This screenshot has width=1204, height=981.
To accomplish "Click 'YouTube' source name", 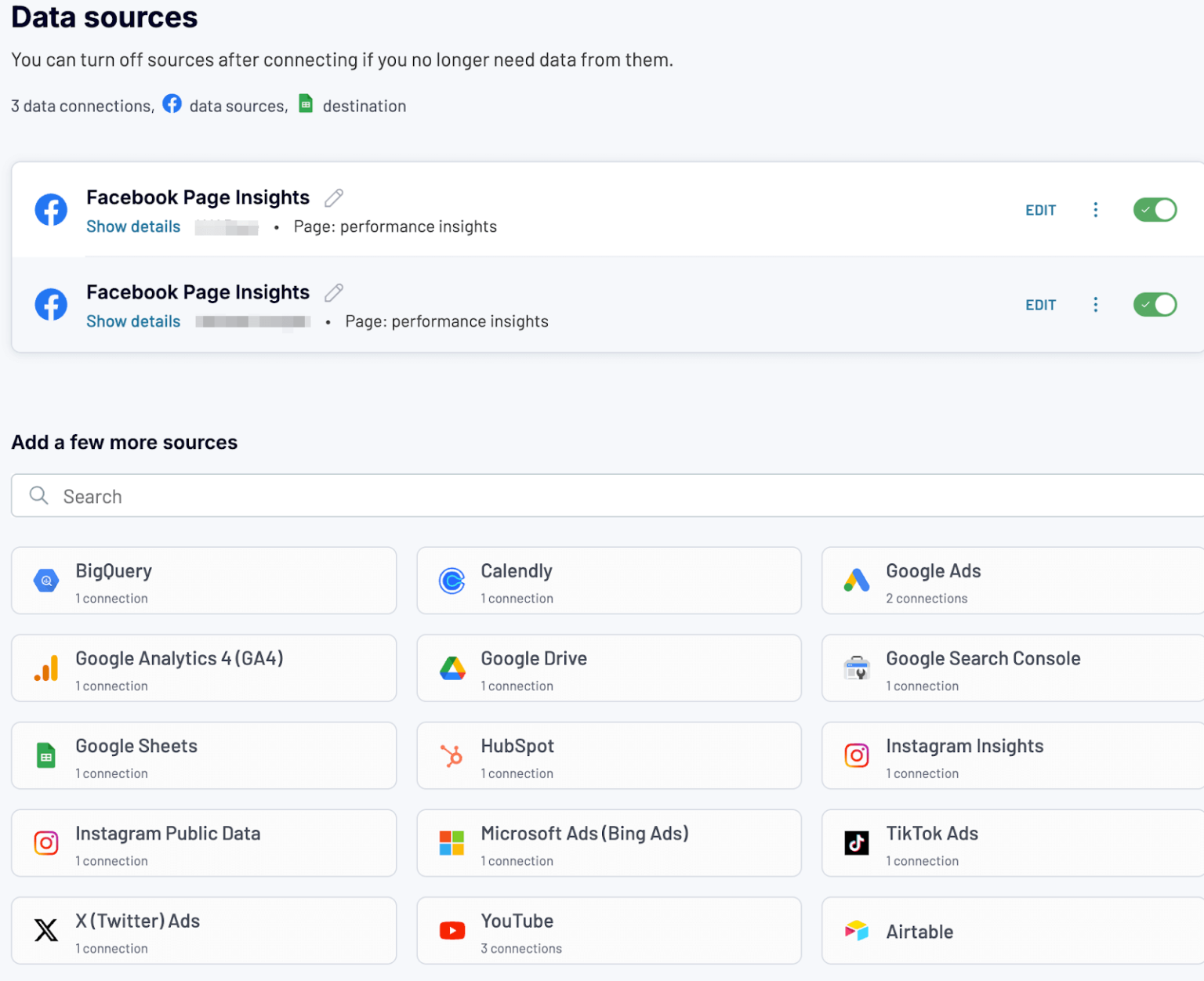I will pos(517,921).
